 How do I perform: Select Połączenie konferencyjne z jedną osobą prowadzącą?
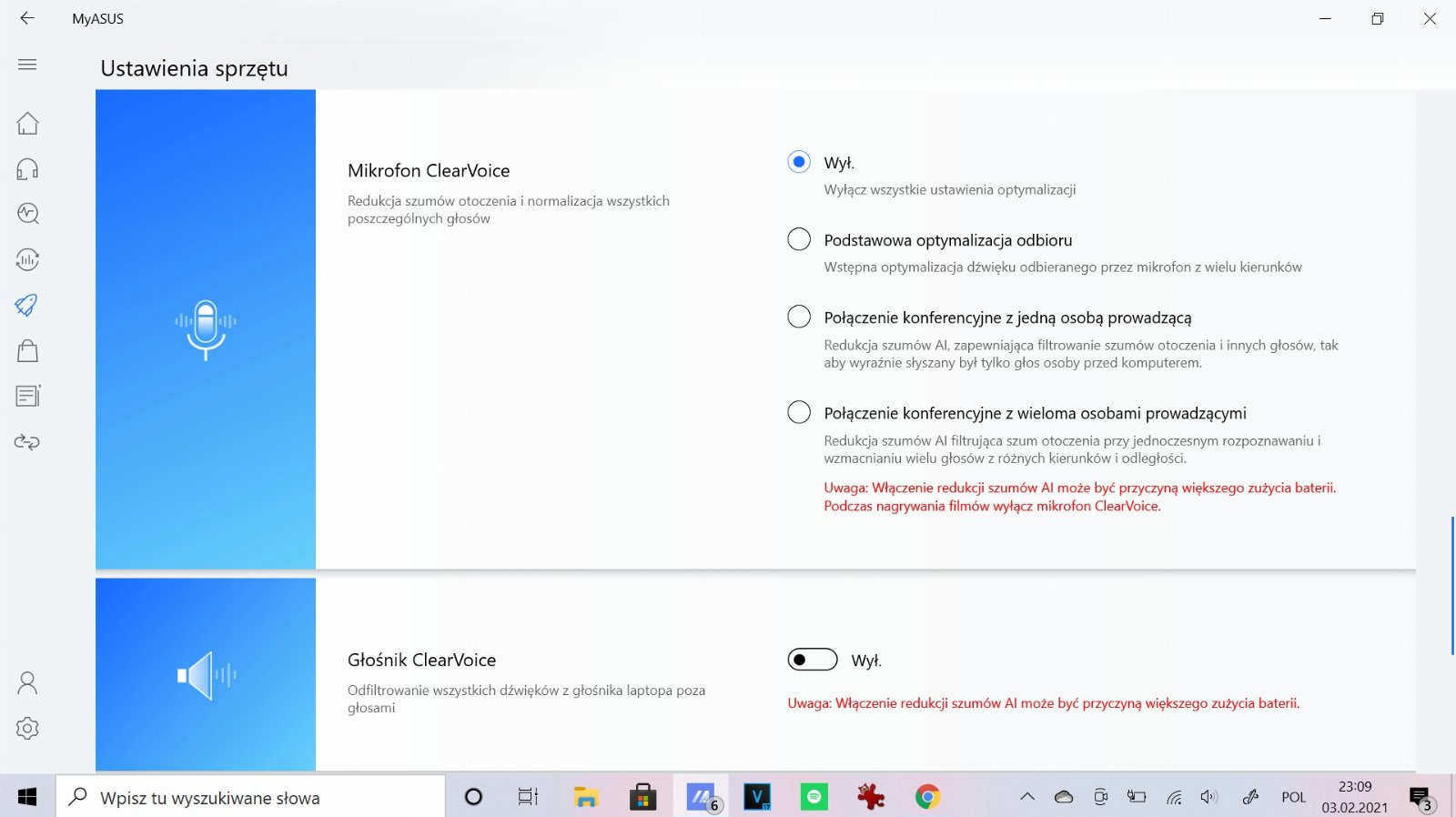point(799,317)
